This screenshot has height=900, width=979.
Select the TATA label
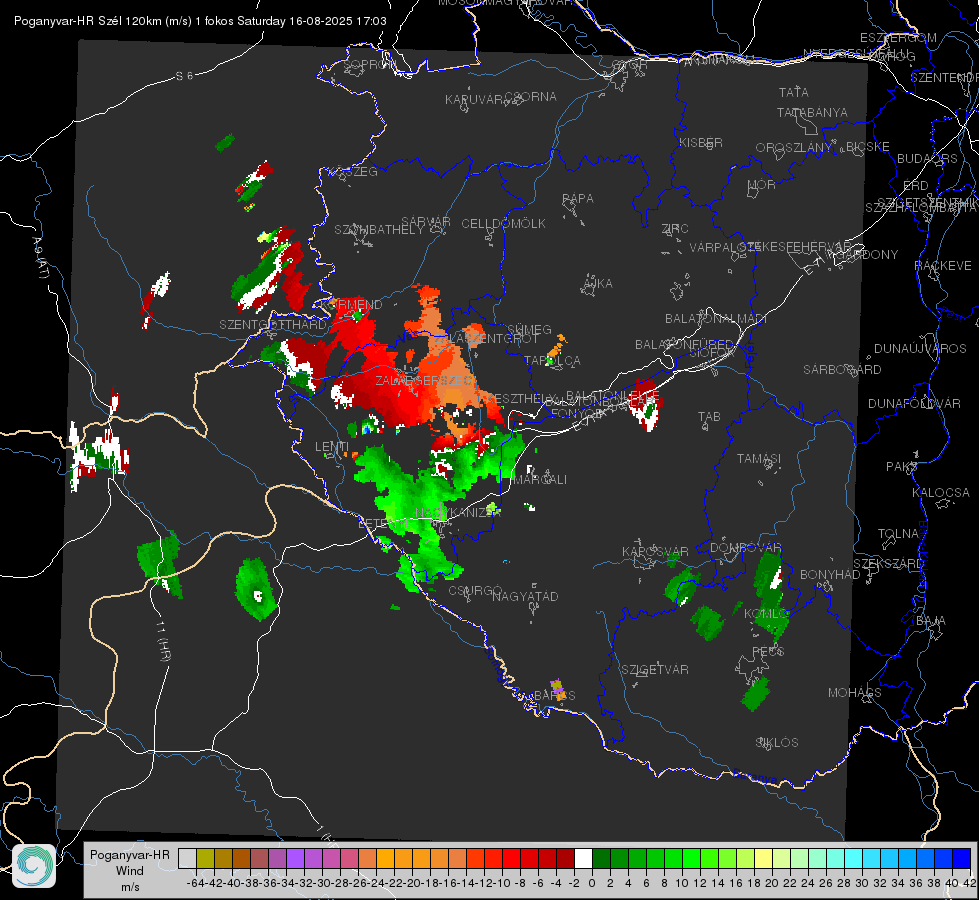coord(794,92)
